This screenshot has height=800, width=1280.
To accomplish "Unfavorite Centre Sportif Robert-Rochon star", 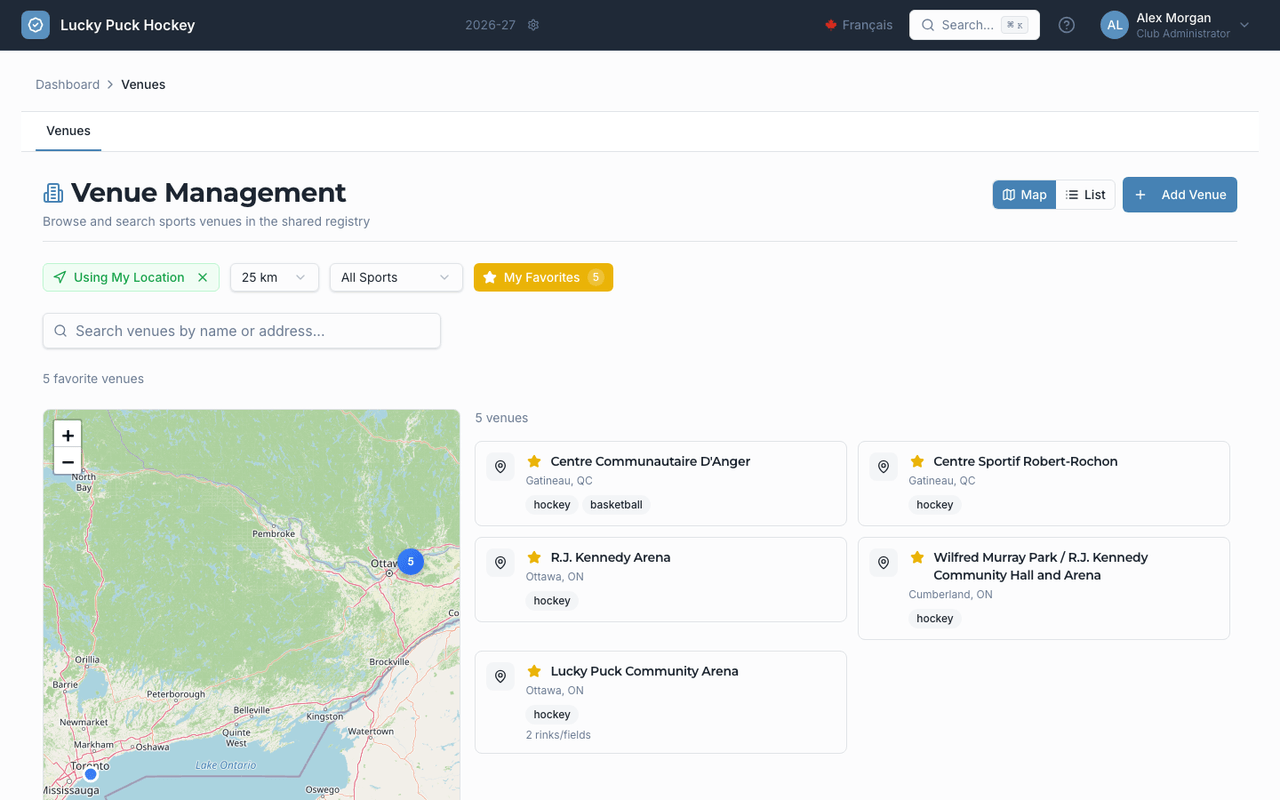I will (x=917, y=461).
